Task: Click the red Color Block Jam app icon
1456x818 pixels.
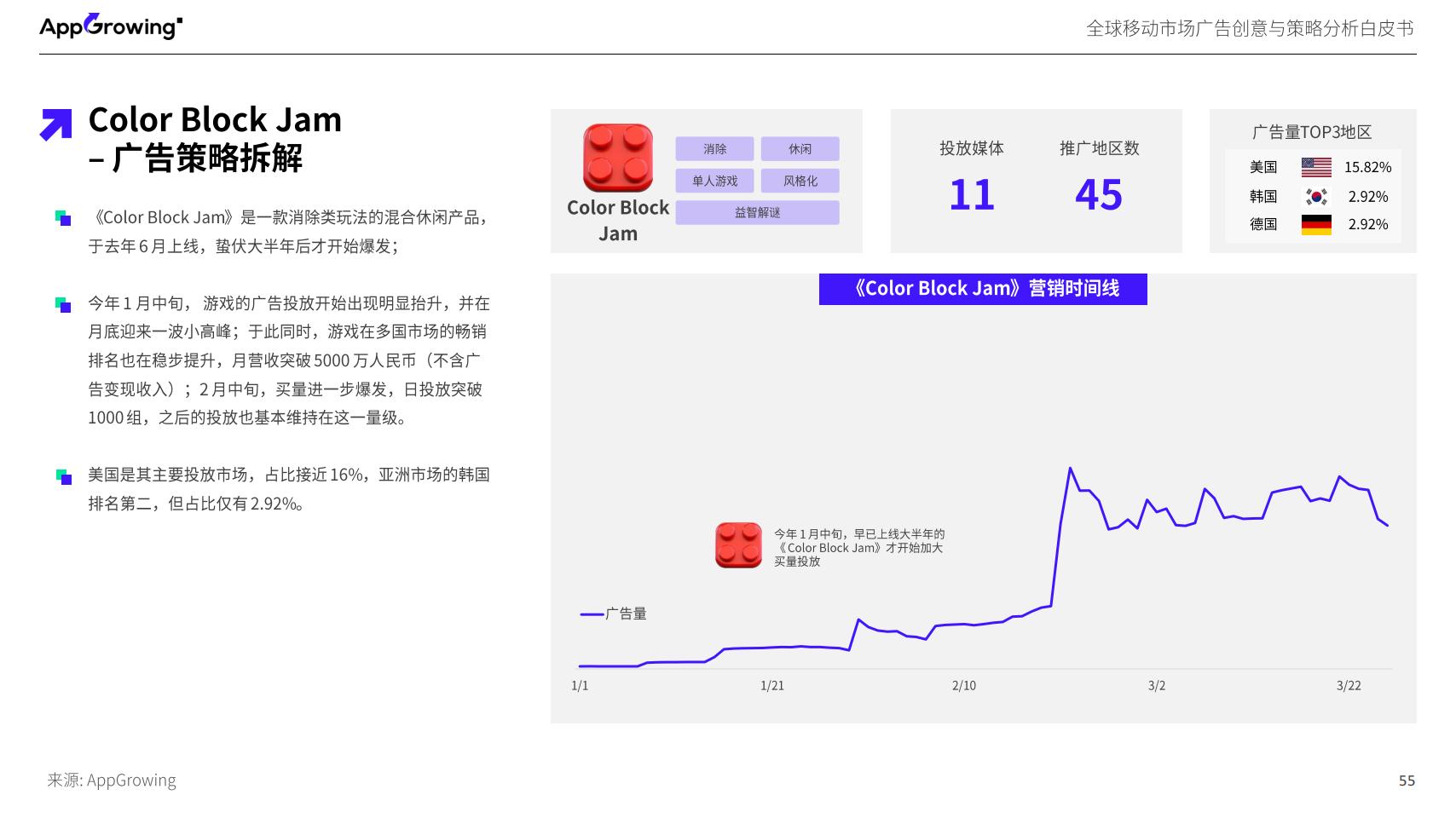Action: [618, 158]
